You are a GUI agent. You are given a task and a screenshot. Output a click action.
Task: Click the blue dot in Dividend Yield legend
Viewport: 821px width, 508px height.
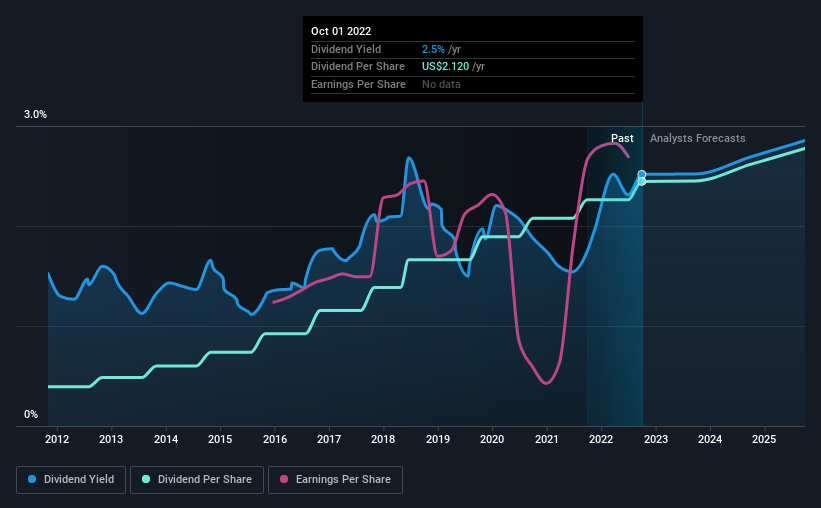(x=32, y=479)
